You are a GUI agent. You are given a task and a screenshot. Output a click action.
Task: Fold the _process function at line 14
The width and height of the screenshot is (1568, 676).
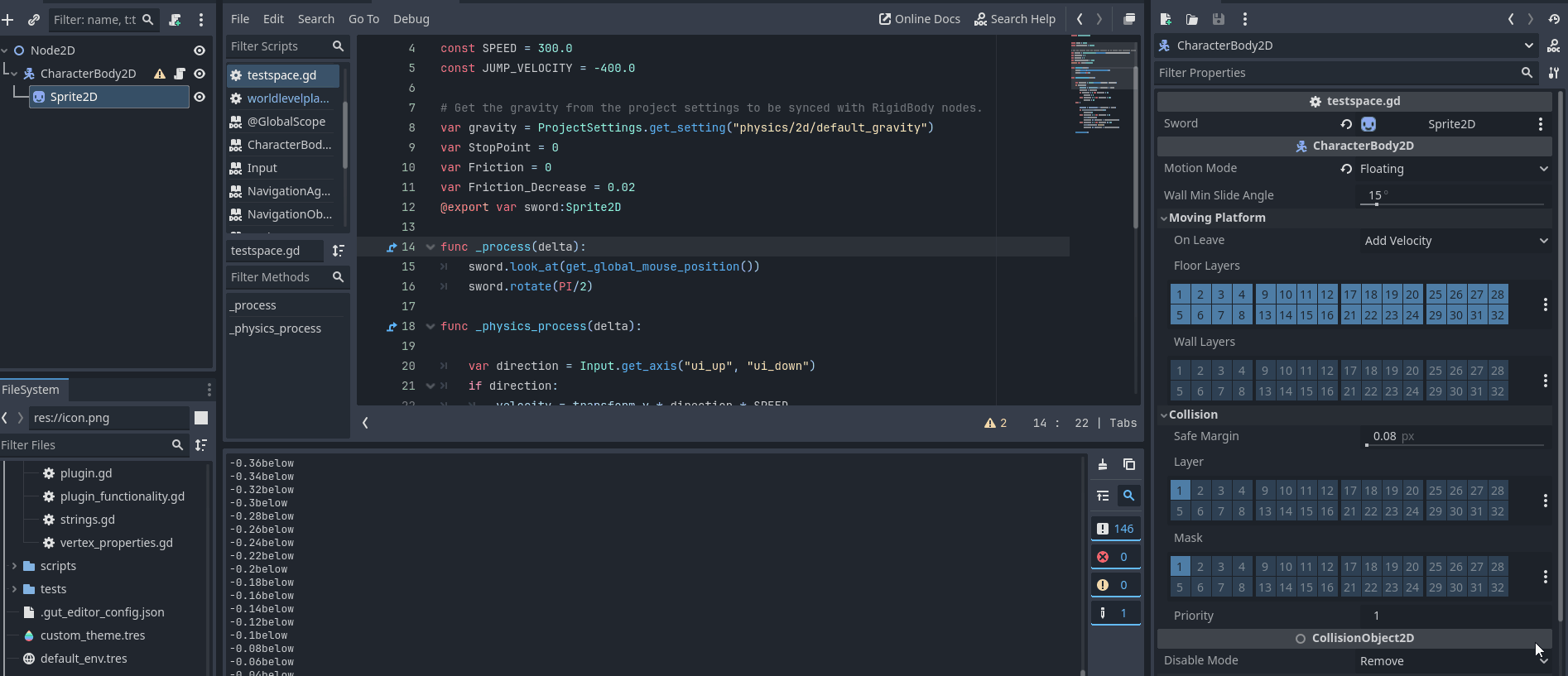pos(430,247)
